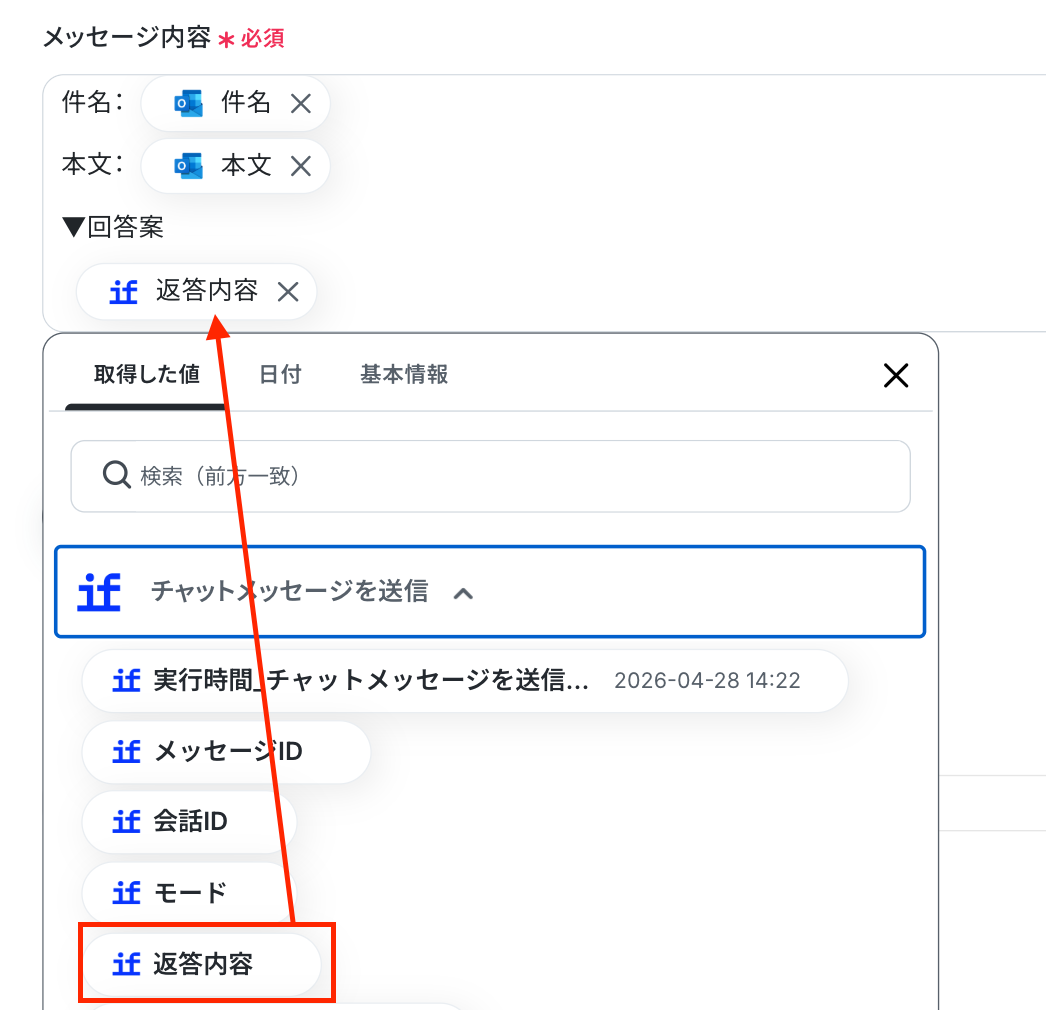Click the chevron next to チャットメッセージを送信
Viewport: 1046px width, 1010px height.
point(462,593)
